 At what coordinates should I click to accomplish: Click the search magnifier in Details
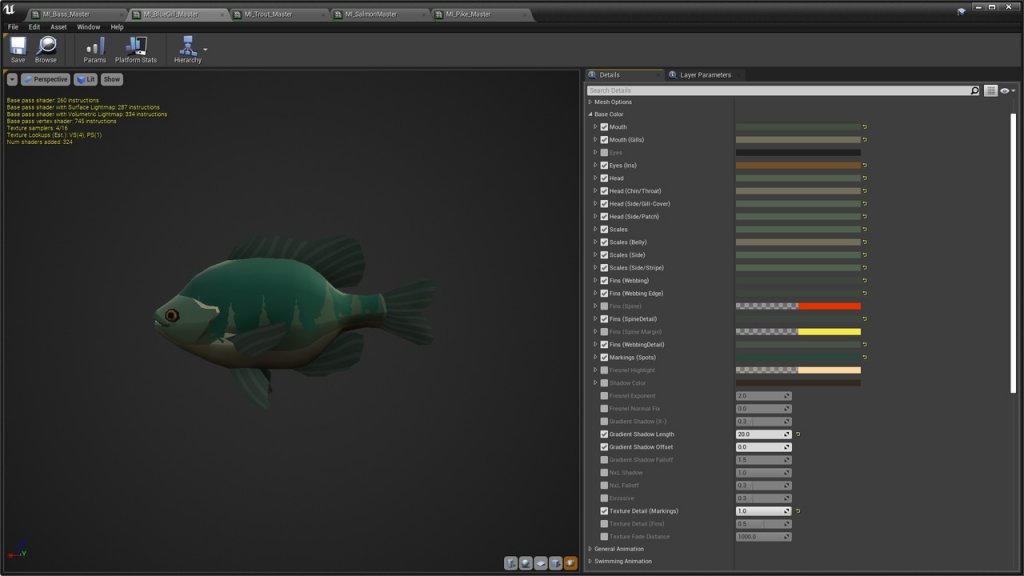click(975, 91)
